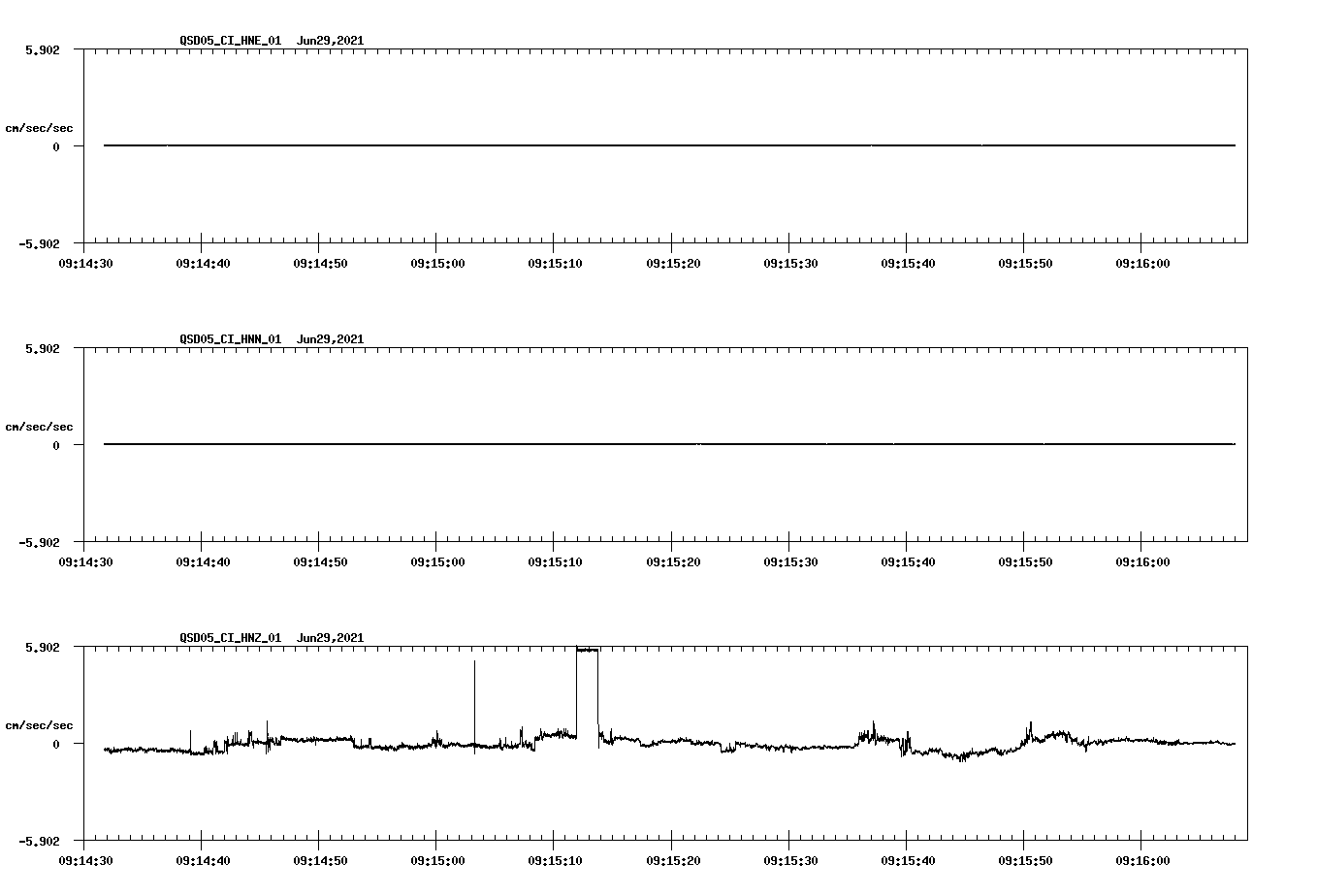This screenshot has height=896, width=1317.
Task: Click the cm/sec/sec unit label of HNZ plot
Action: (x=39, y=725)
